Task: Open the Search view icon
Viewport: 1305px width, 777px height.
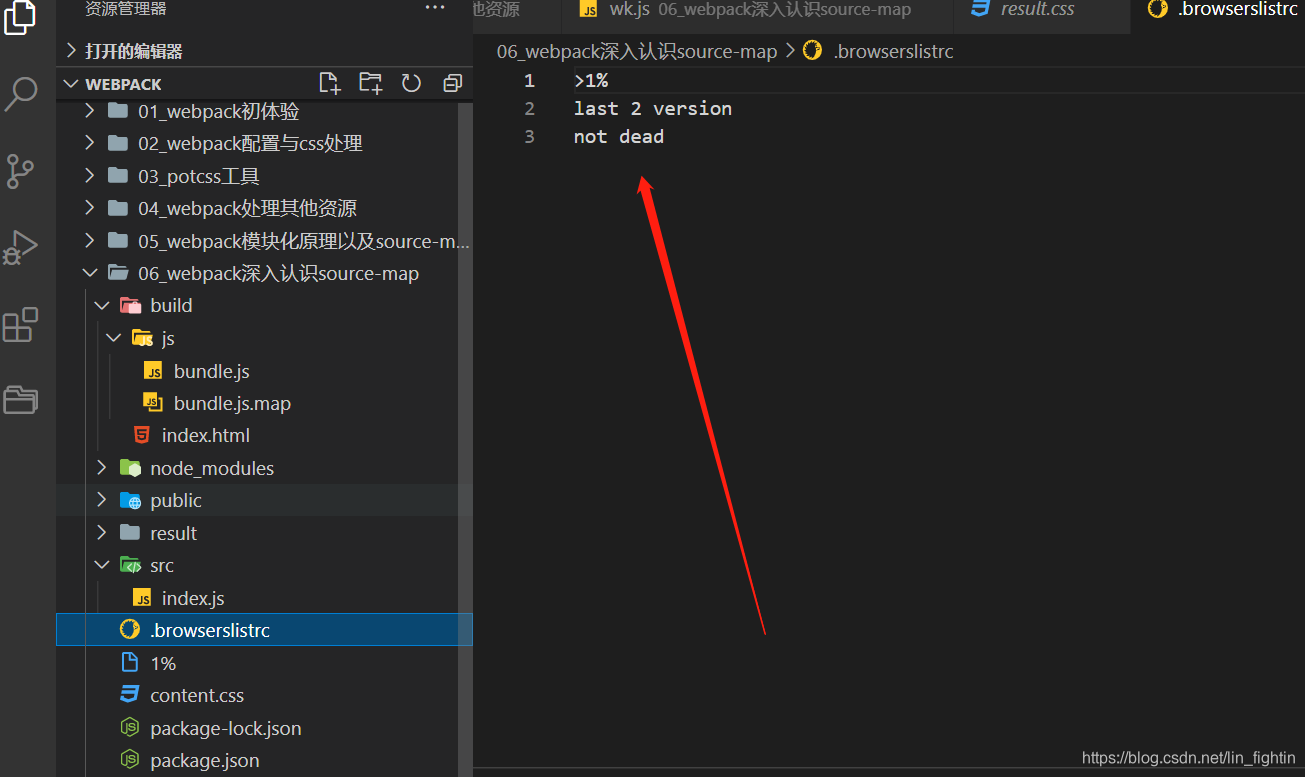Action: click(21, 93)
